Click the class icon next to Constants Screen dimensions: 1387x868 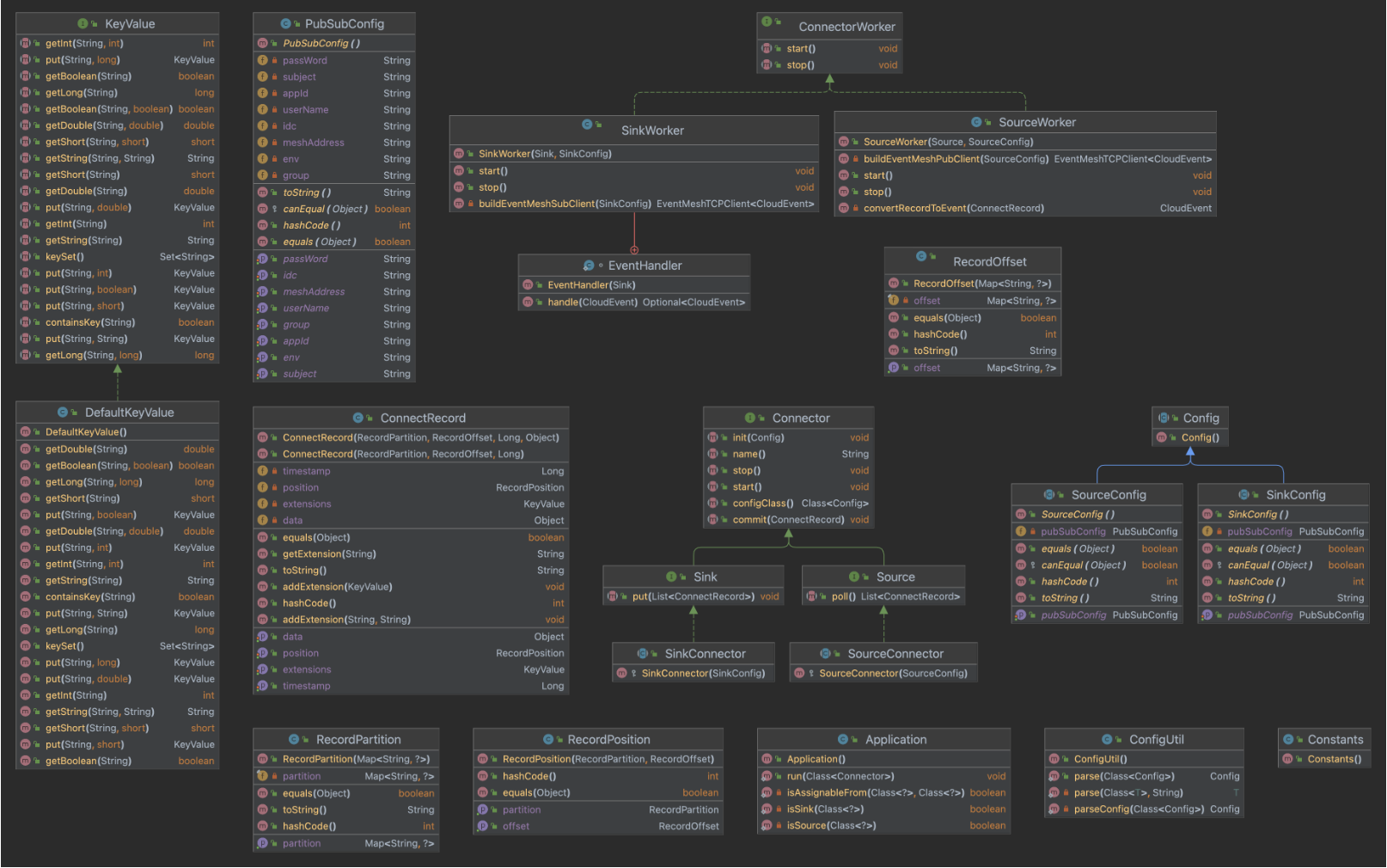[x=1288, y=739]
